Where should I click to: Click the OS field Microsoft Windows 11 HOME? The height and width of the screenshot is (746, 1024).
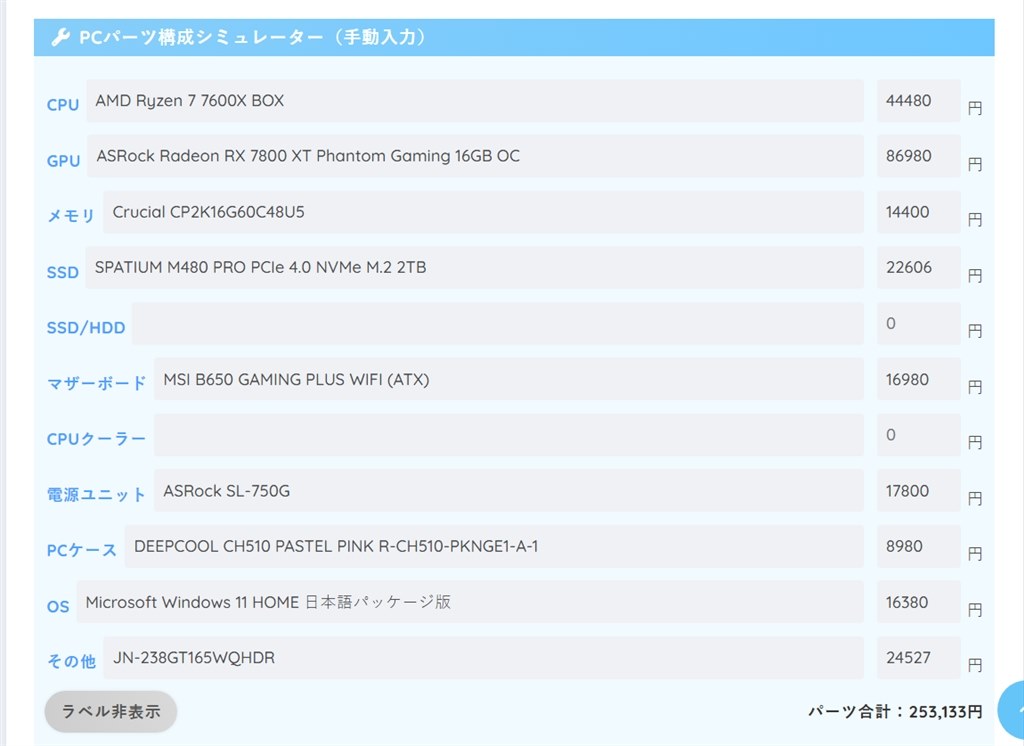470,602
